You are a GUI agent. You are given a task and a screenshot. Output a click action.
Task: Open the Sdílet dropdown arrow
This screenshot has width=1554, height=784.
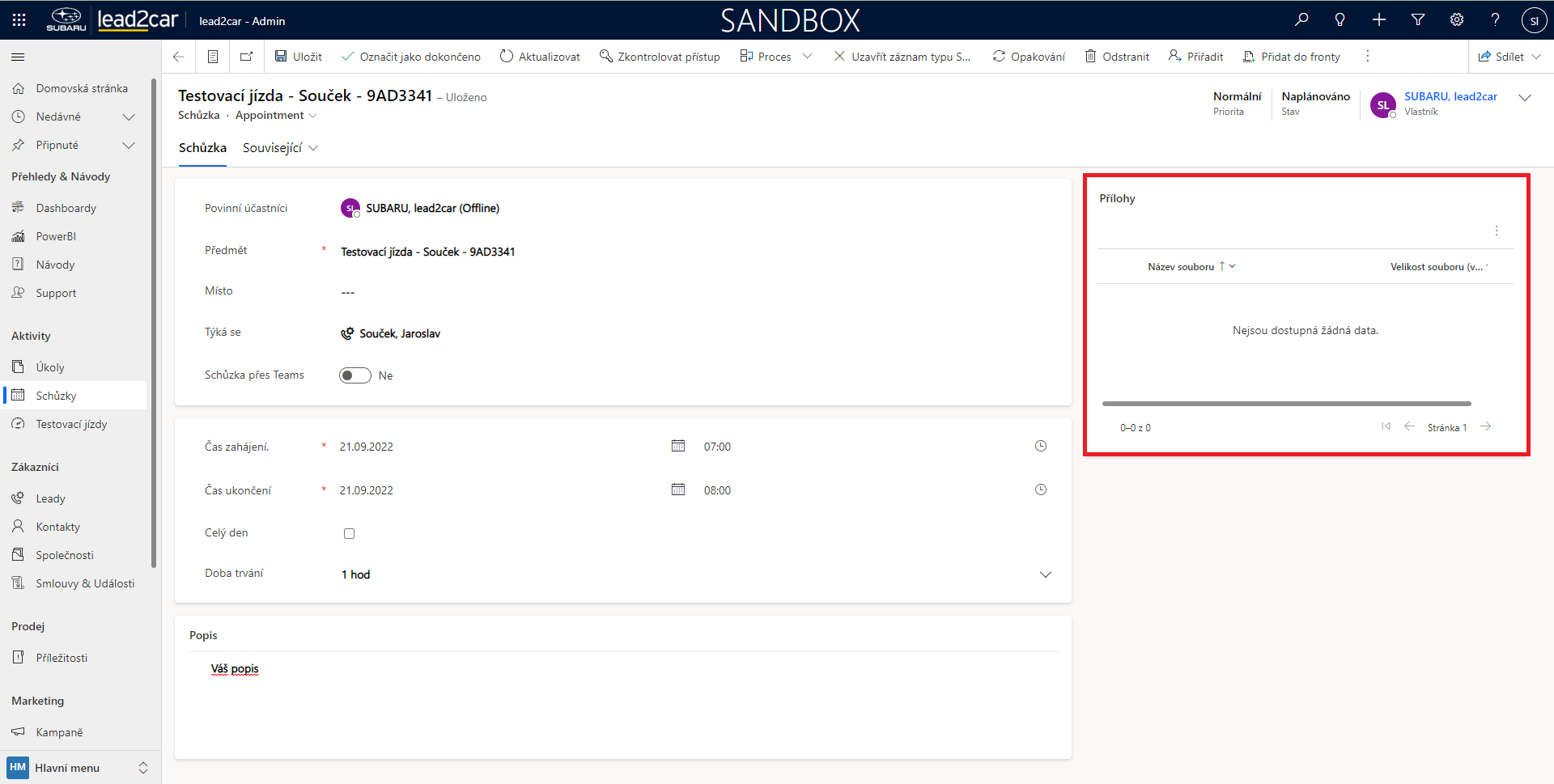click(x=1536, y=57)
